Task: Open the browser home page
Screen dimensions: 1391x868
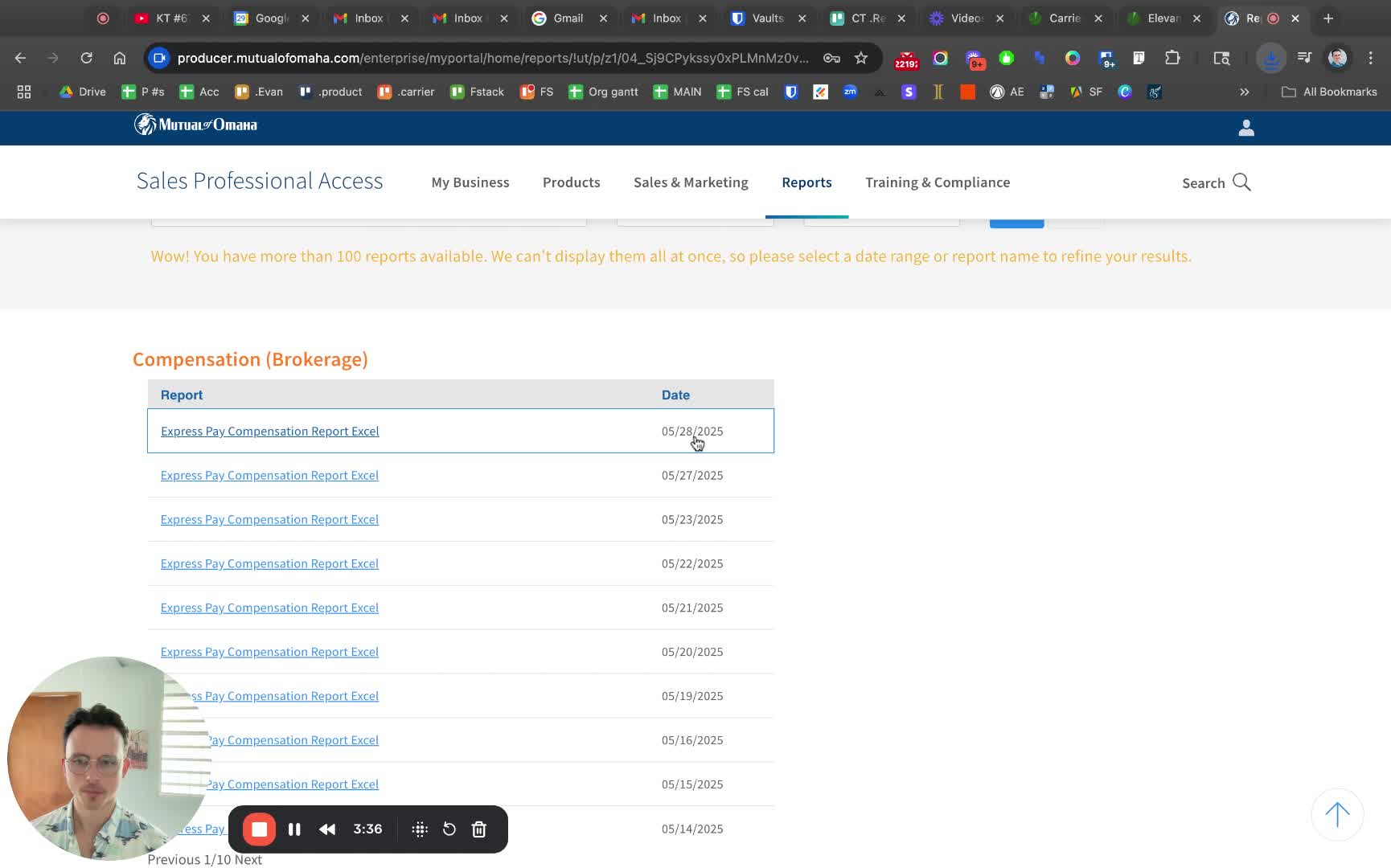Action: (119, 58)
